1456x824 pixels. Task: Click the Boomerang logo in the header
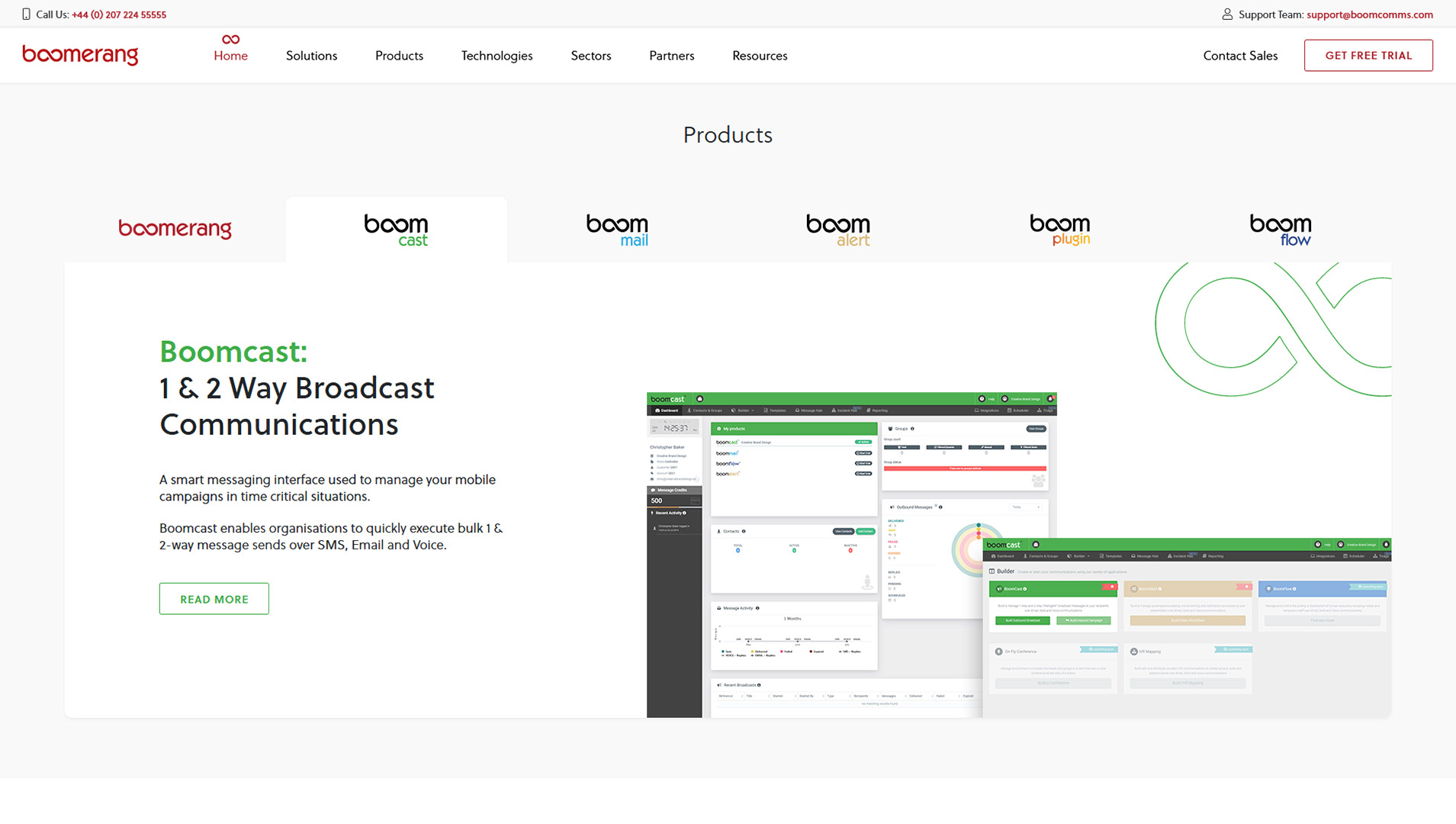tap(80, 55)
